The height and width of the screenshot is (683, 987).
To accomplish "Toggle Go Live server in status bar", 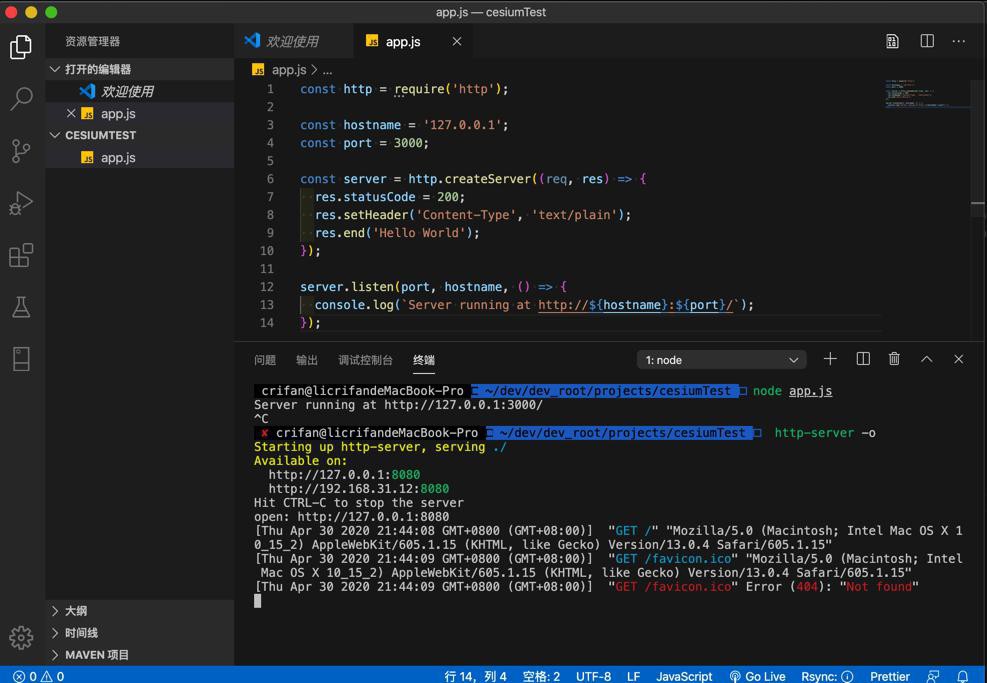I will pyautogui.click(x=757, y=676).
